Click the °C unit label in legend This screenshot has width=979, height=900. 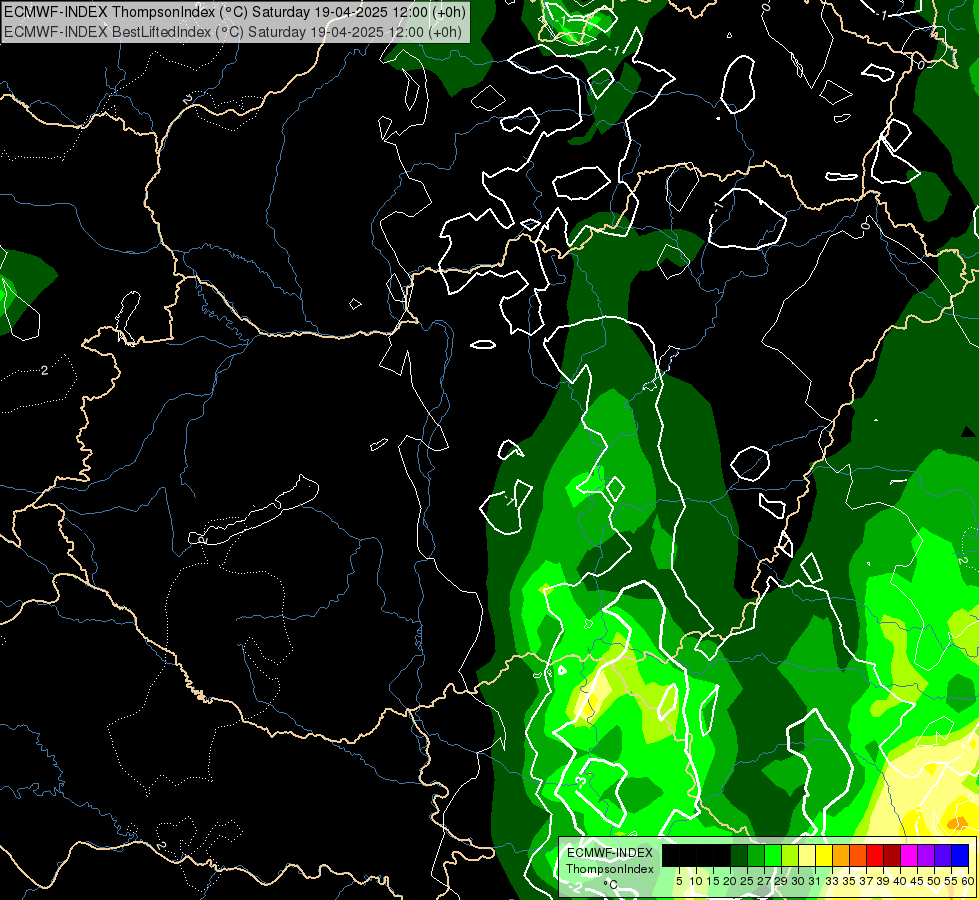(611, 885)
